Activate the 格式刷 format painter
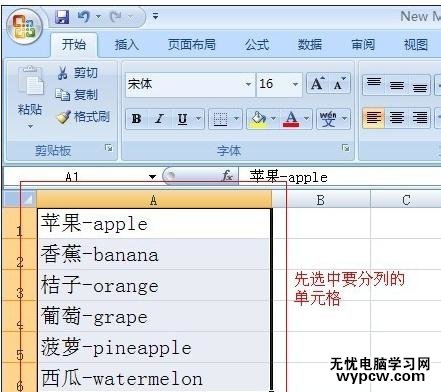The image size is (441, 392). pos(83,117)
